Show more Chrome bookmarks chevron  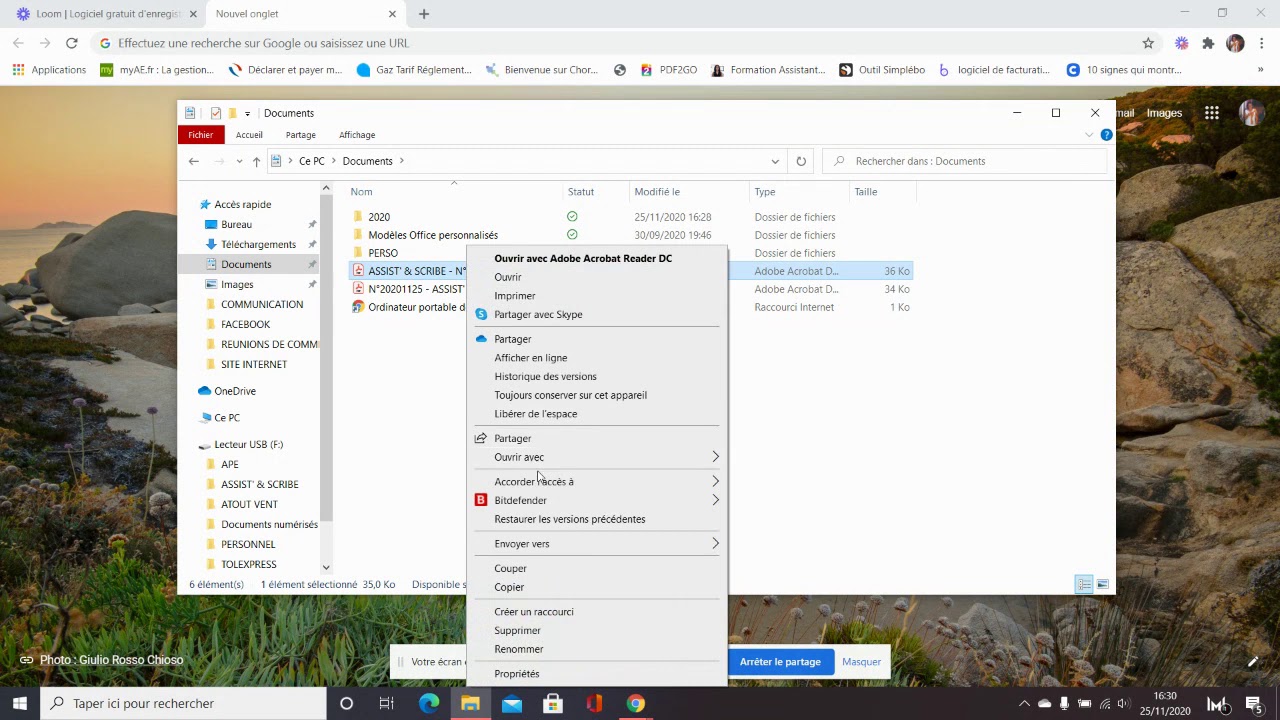1260,70
